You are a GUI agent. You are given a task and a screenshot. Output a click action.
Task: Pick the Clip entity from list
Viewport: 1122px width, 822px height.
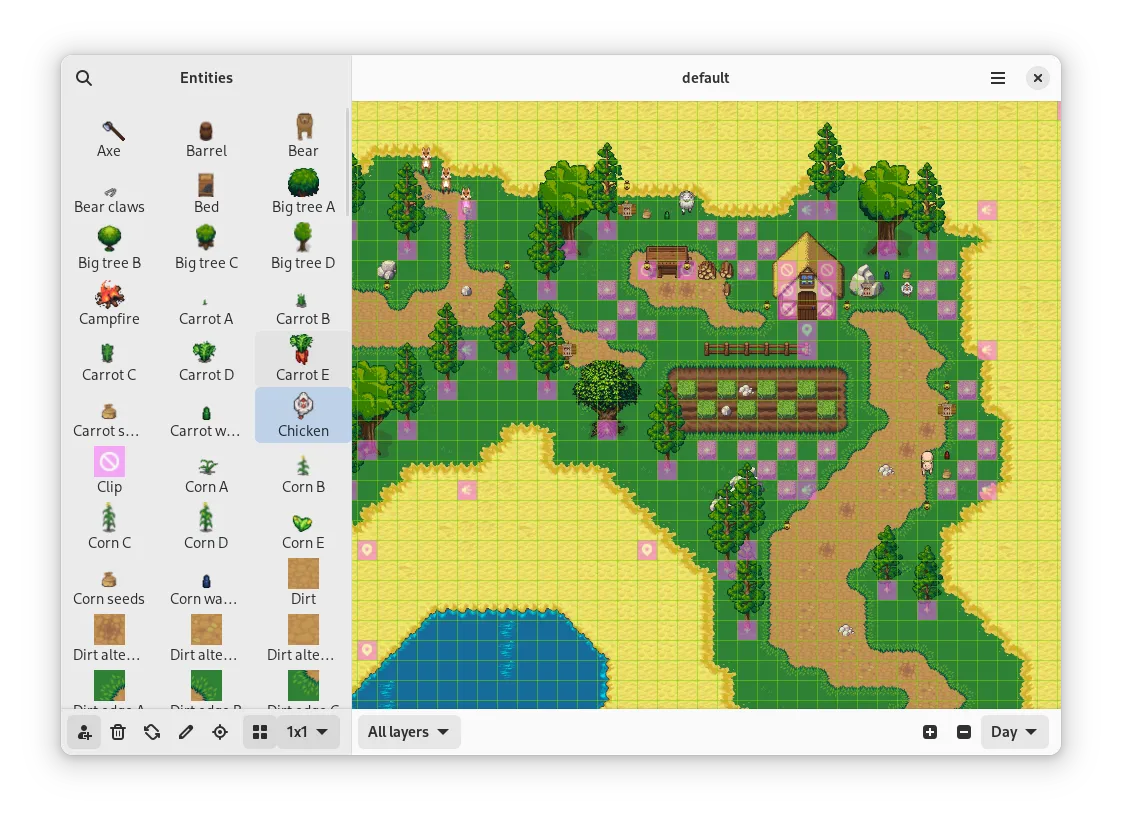click(x=109, y=471)
